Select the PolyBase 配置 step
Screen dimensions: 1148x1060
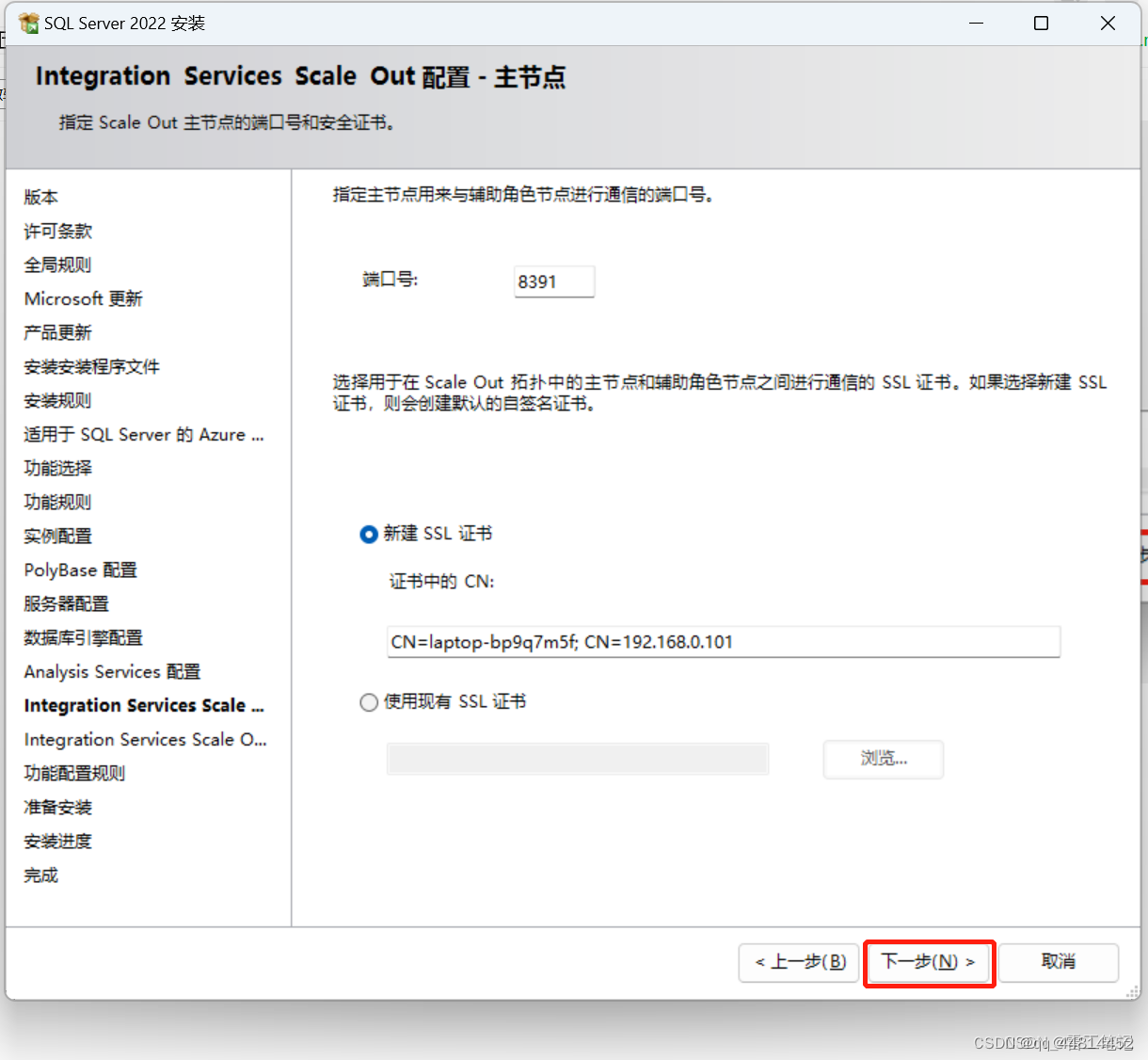81,570
